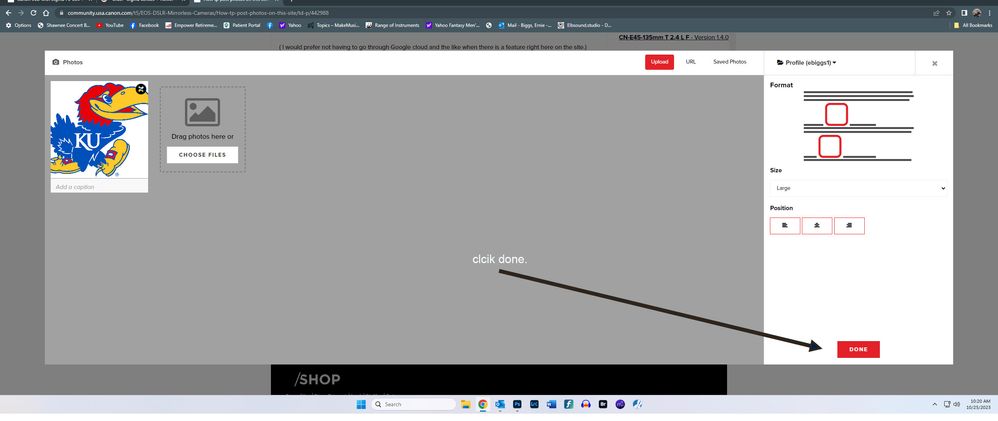Show hidden system tray icons
Viewport: 998px width, 421px height.
(935, 404)
